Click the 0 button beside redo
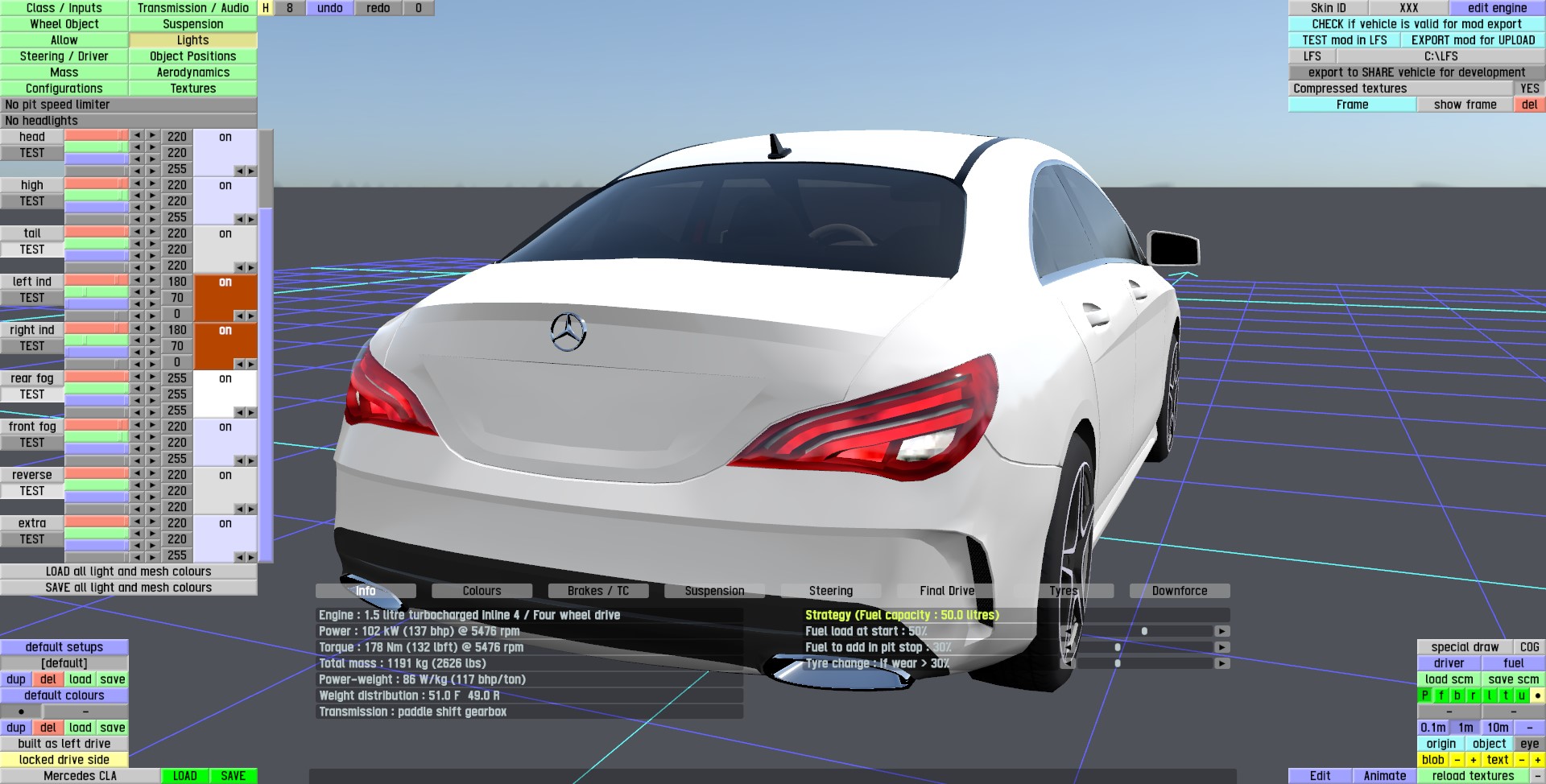The height and width of the screenshot is (784, 1546). (x=419, y=8)
